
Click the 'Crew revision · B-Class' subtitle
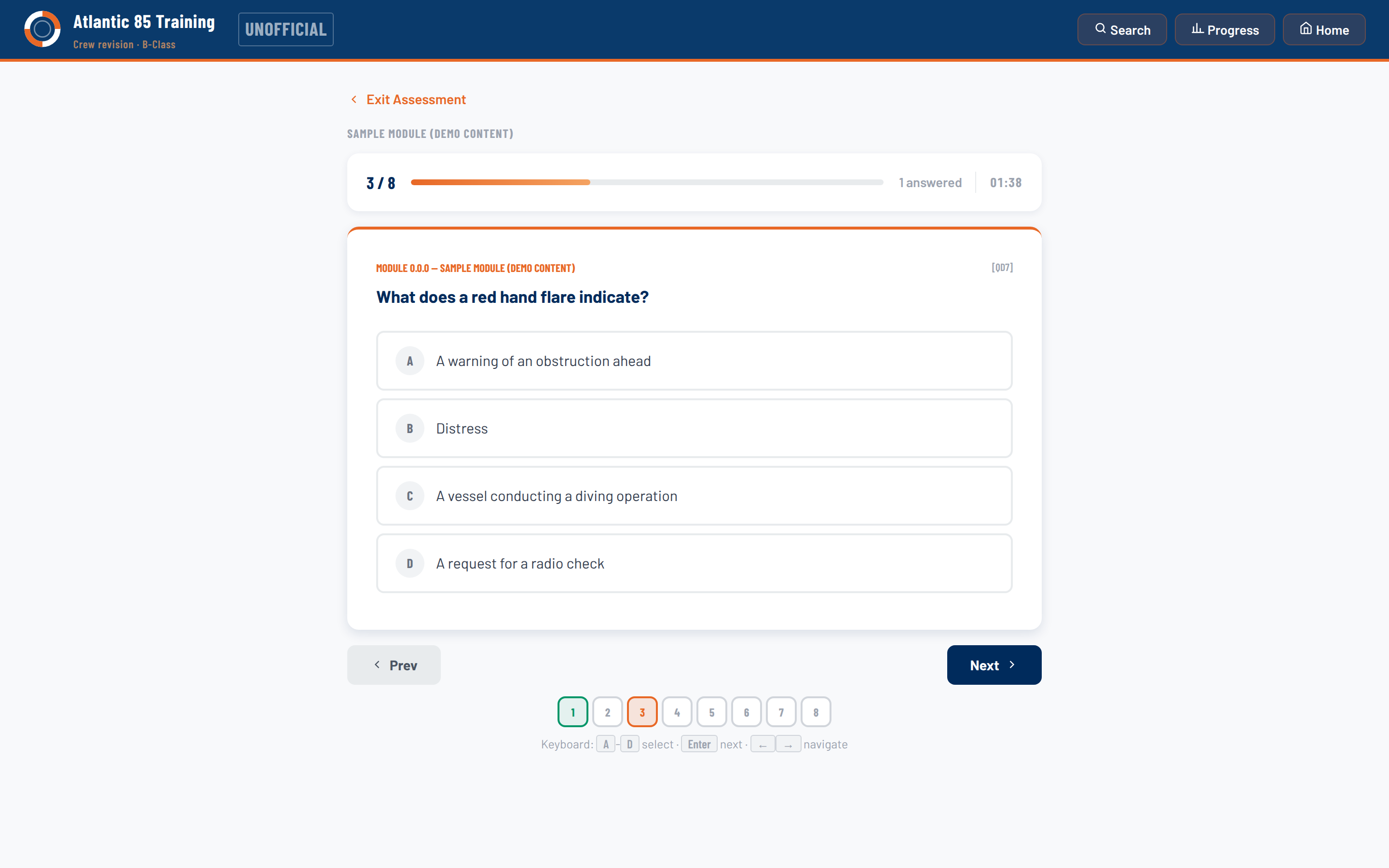point(124,45)
